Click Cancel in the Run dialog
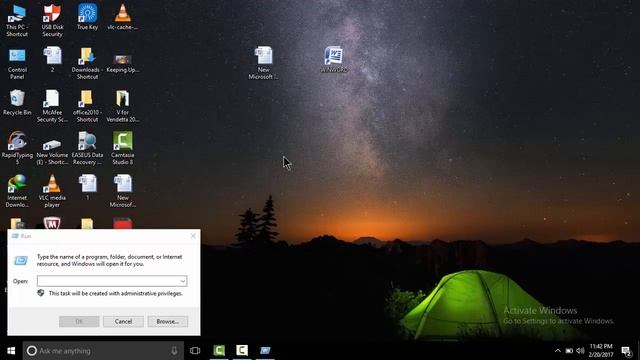This screenshot has width=640, height=360. pyautogui.click(x=123, y=322)
